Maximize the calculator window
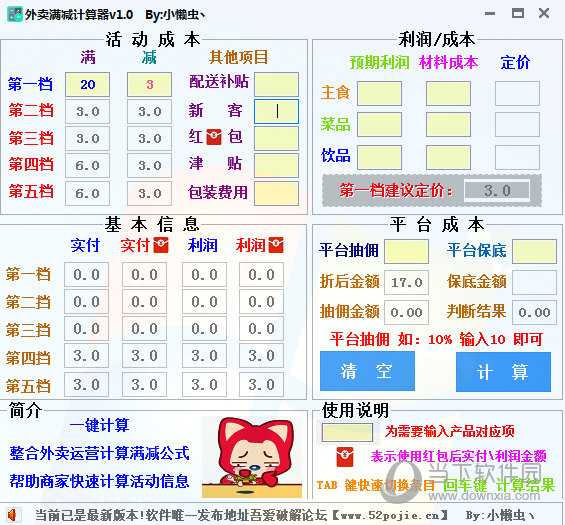 [518, 14]
